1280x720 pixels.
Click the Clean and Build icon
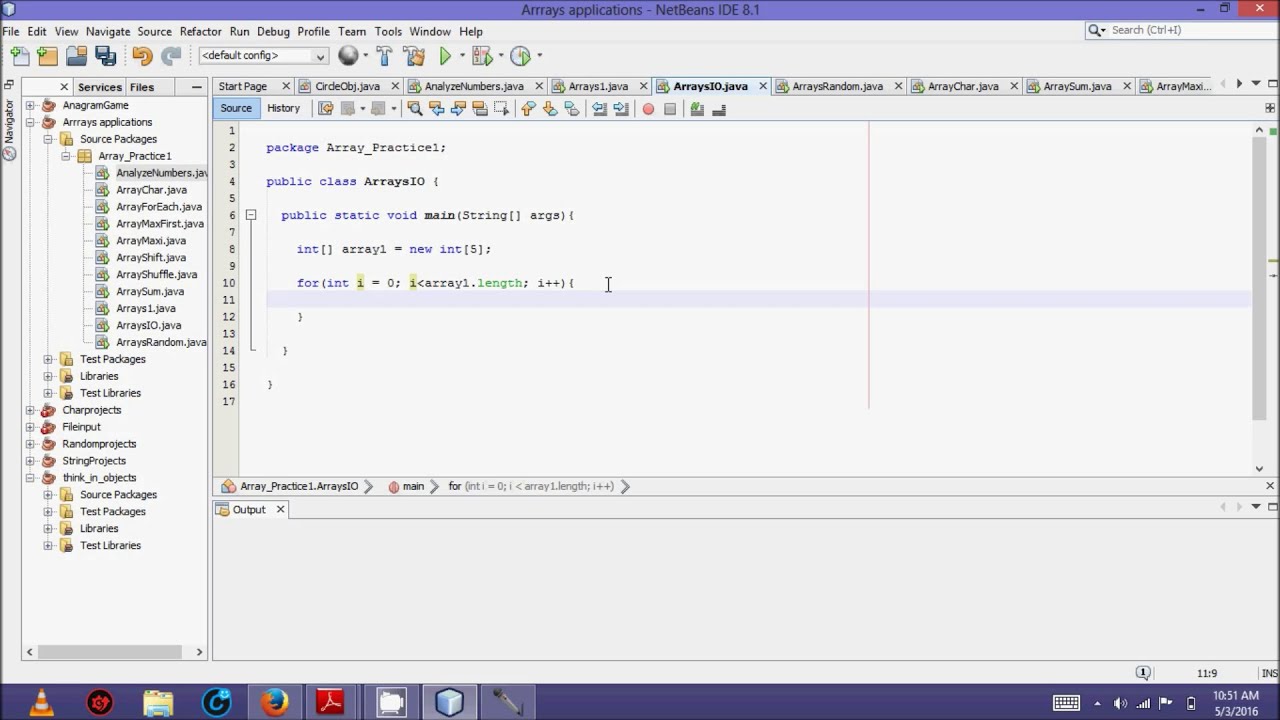tap(414, 56)
